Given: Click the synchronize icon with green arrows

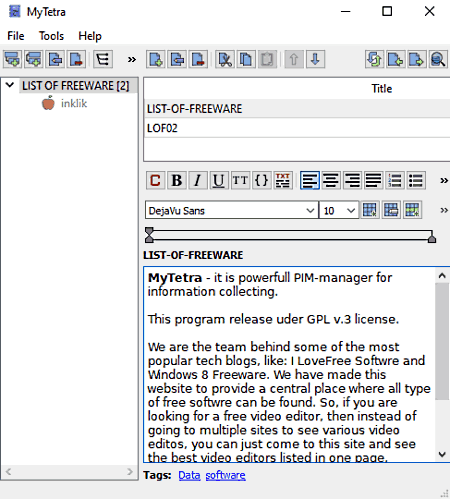Looking at the screenshot, I should click(374, 60).
